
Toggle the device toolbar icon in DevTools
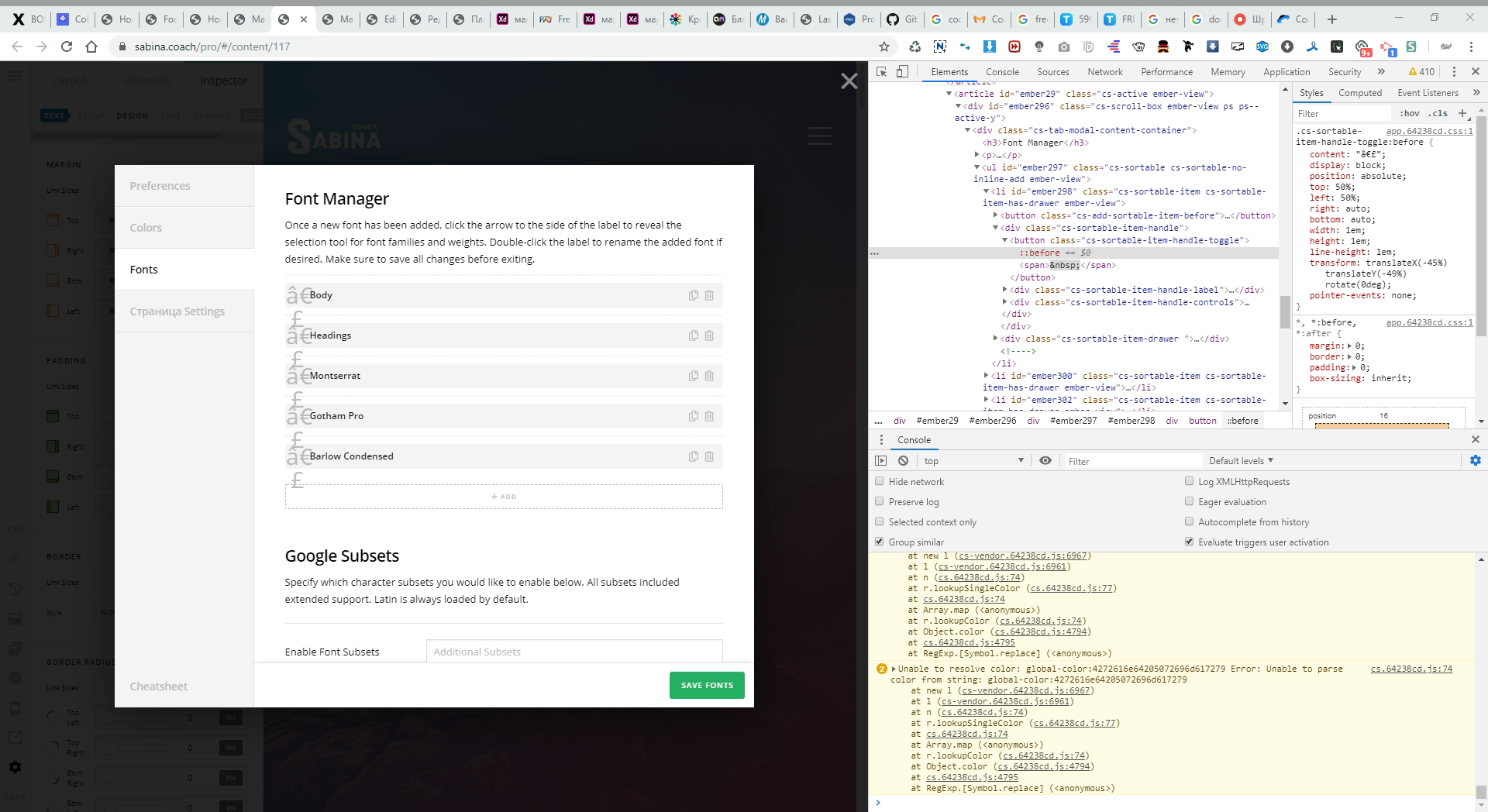pyautogui.click(x=902, y=71)
